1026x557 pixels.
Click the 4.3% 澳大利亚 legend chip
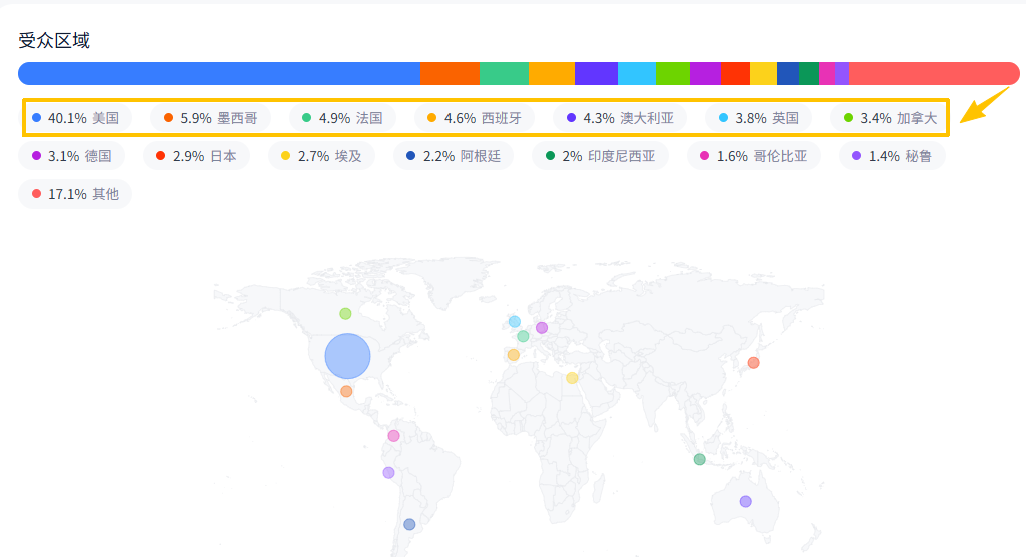click(x=620, y=118)
